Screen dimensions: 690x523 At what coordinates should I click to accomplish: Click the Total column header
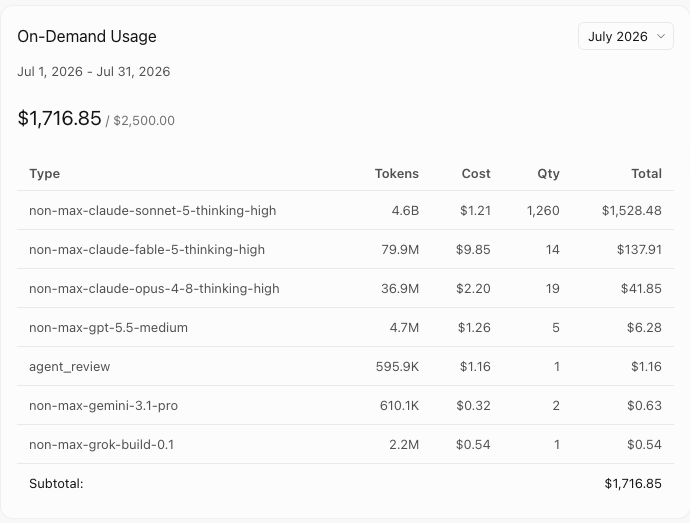tap(646, 173)
